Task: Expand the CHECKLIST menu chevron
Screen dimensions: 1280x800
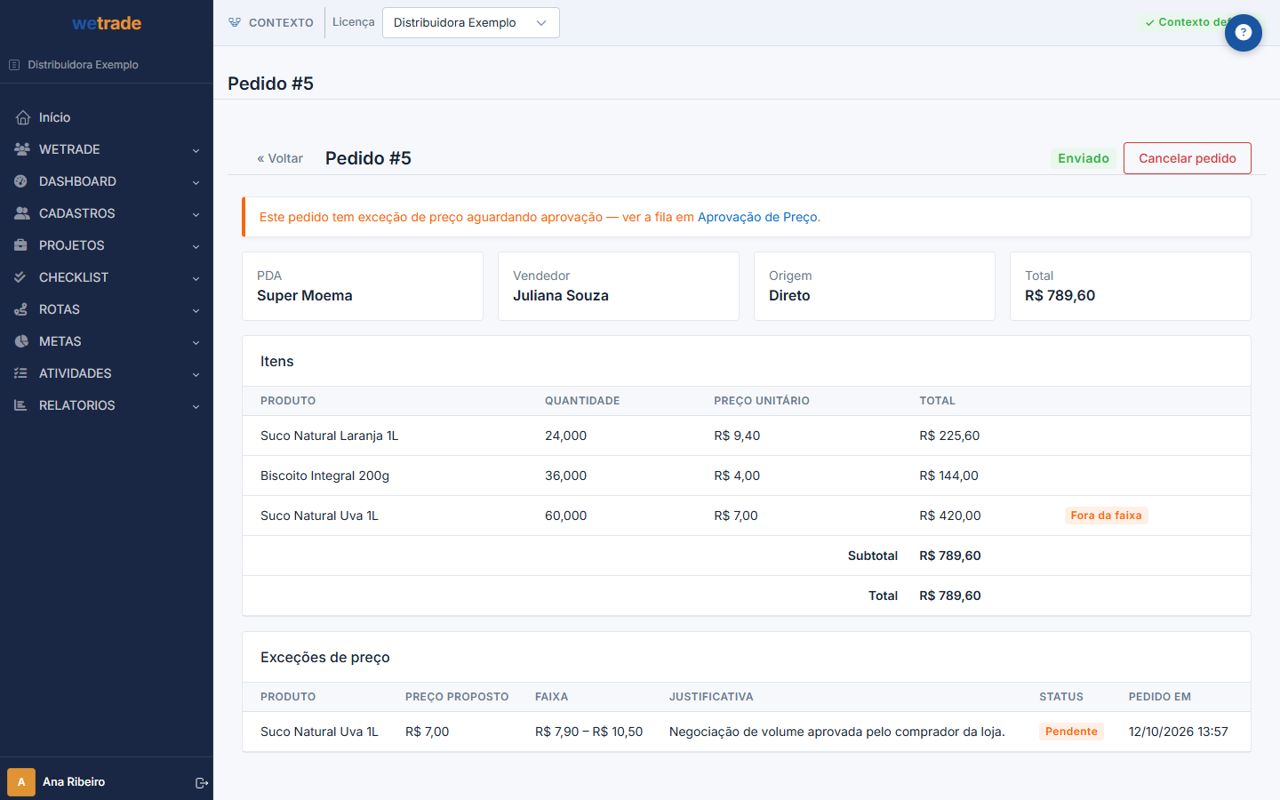Action: click(x=196, y=278)
